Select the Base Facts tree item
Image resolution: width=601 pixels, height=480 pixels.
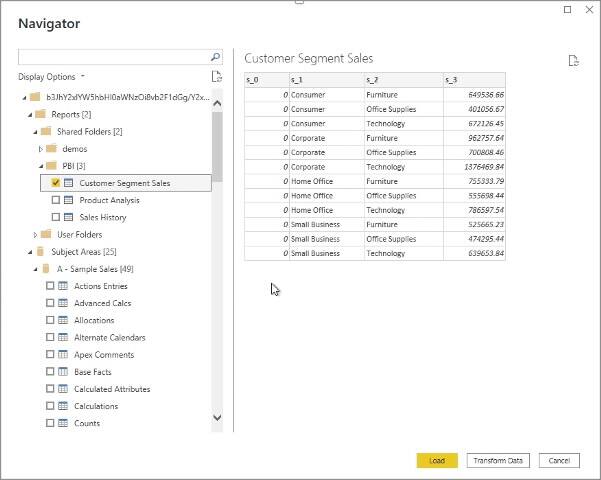92,372
